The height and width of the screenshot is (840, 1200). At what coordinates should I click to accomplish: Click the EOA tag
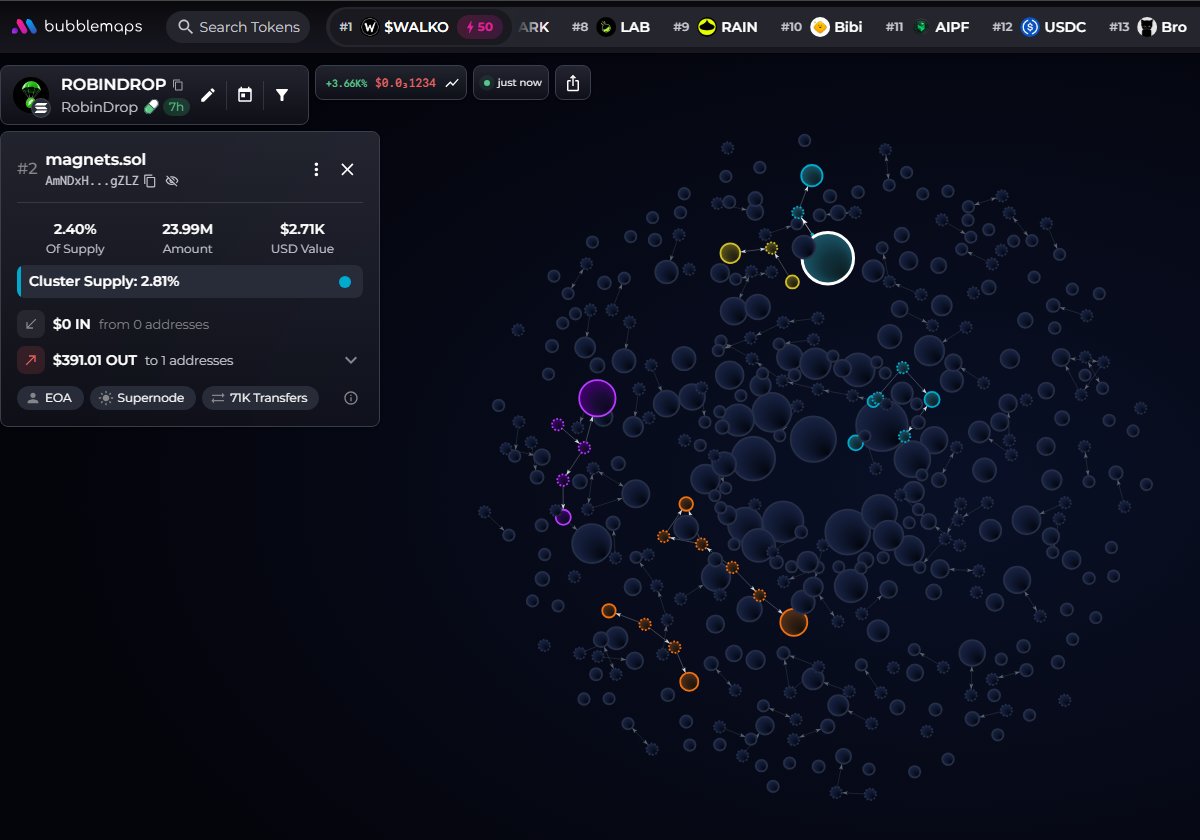(50, 398)
